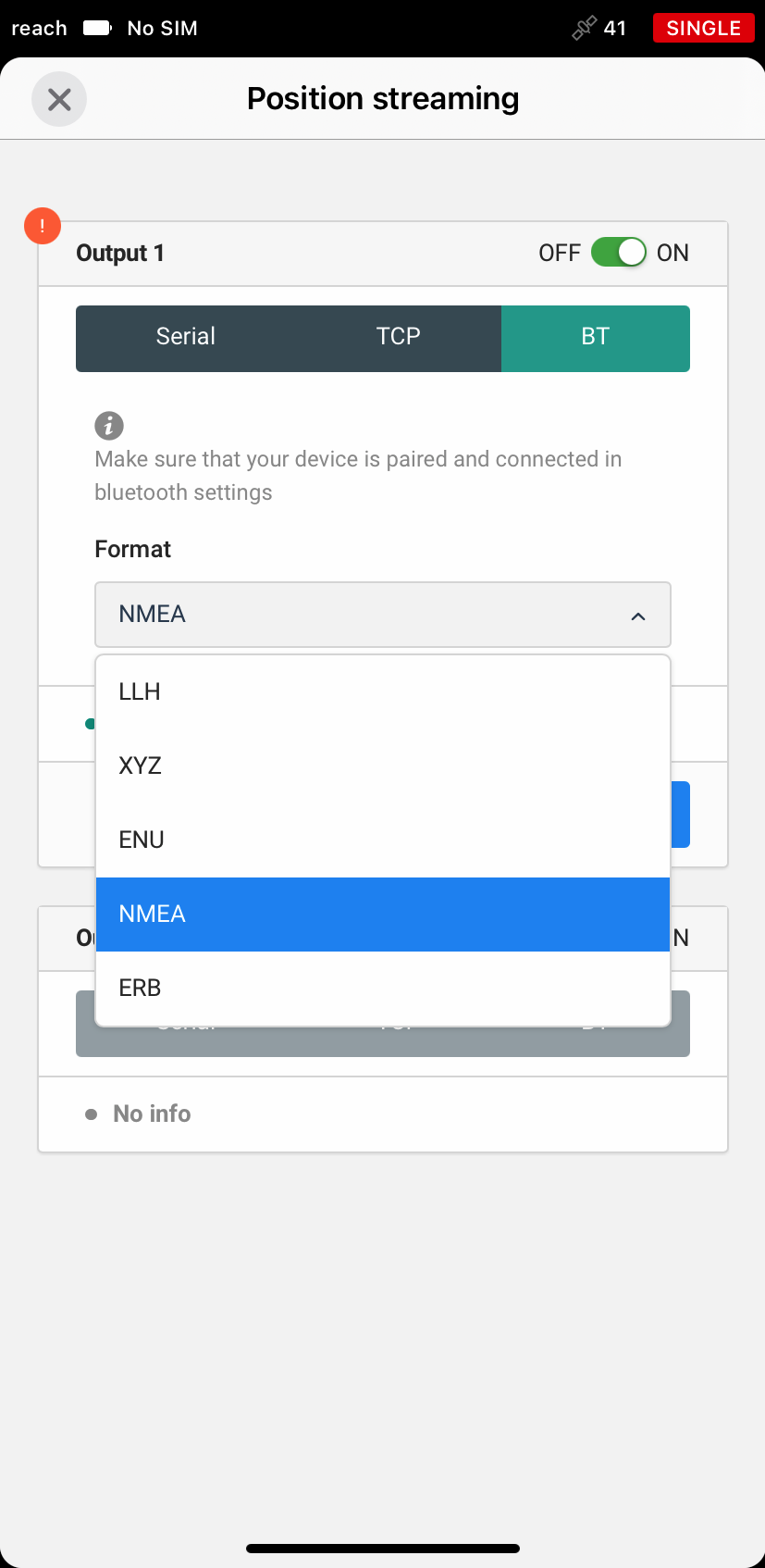Tap the orange warning badge on Output 1
This screenshot has height=1568, width=765.
[43, 226]
